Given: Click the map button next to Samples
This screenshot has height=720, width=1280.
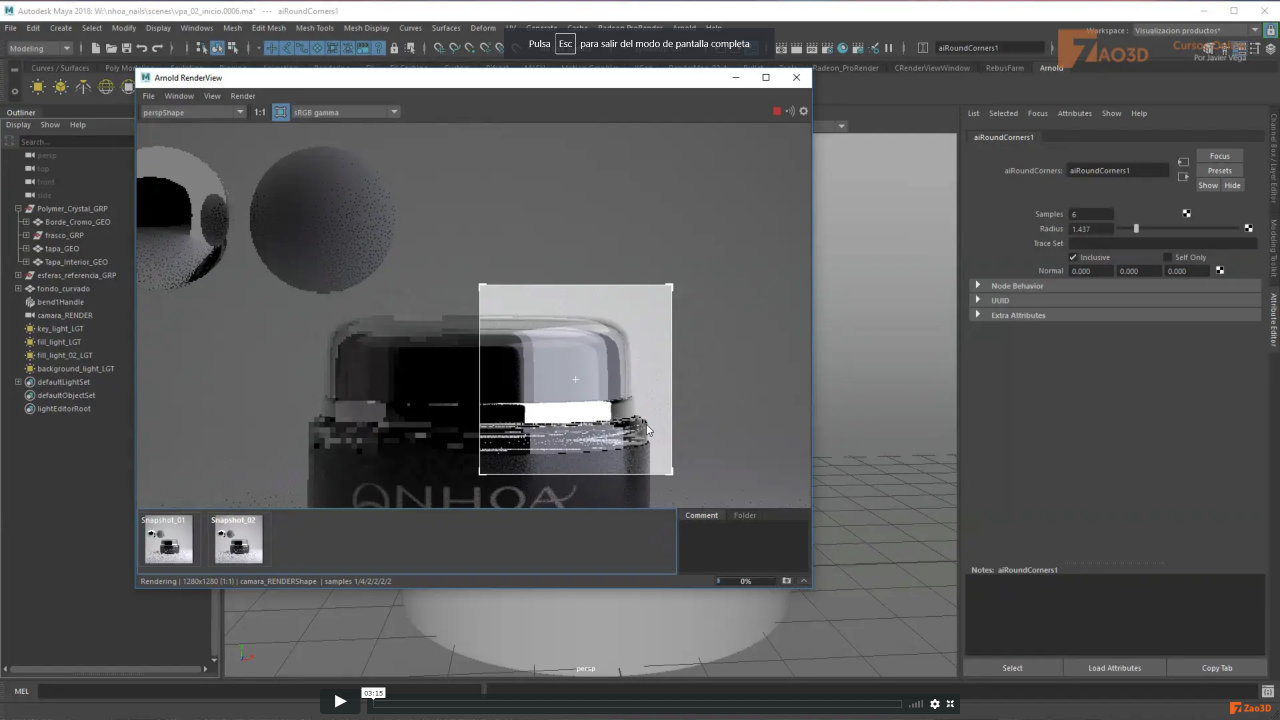Looking at the screenshot, I should [1187, 214].
